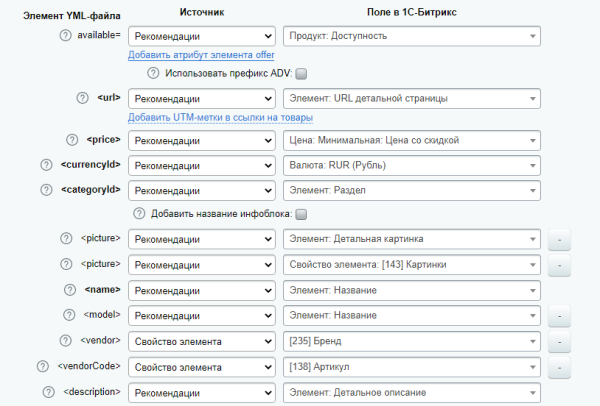Click the help icon beside available=
The width and height of the screenshot is (600, 406).
coord(65,35)
